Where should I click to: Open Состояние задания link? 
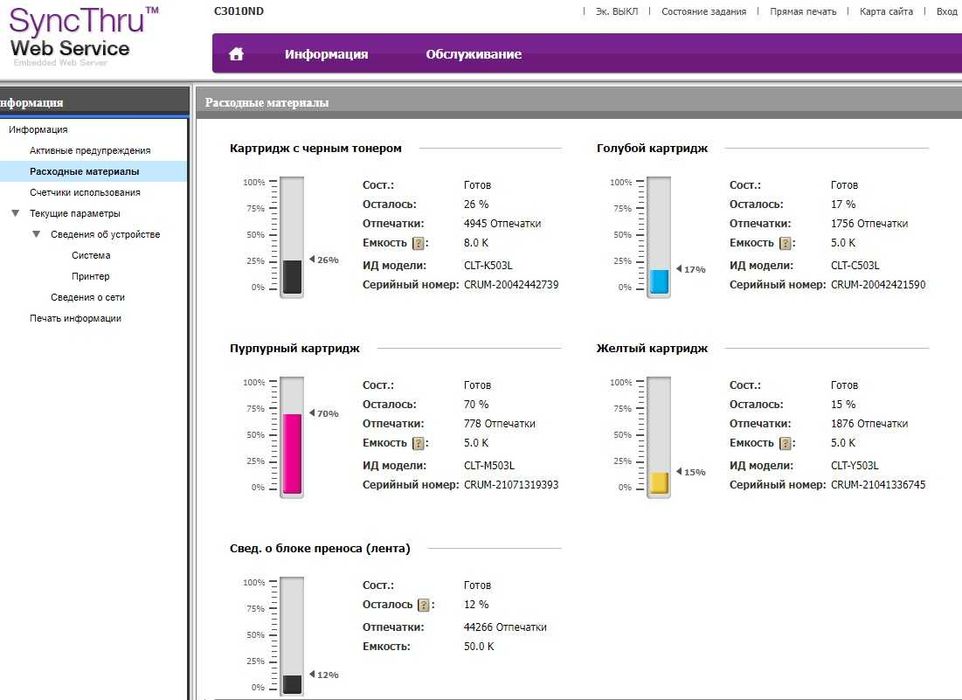click(704, 12)
